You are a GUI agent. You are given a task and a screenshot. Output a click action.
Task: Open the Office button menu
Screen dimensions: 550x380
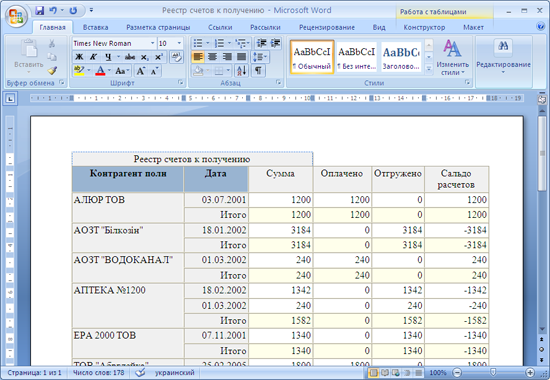point(16,16)
